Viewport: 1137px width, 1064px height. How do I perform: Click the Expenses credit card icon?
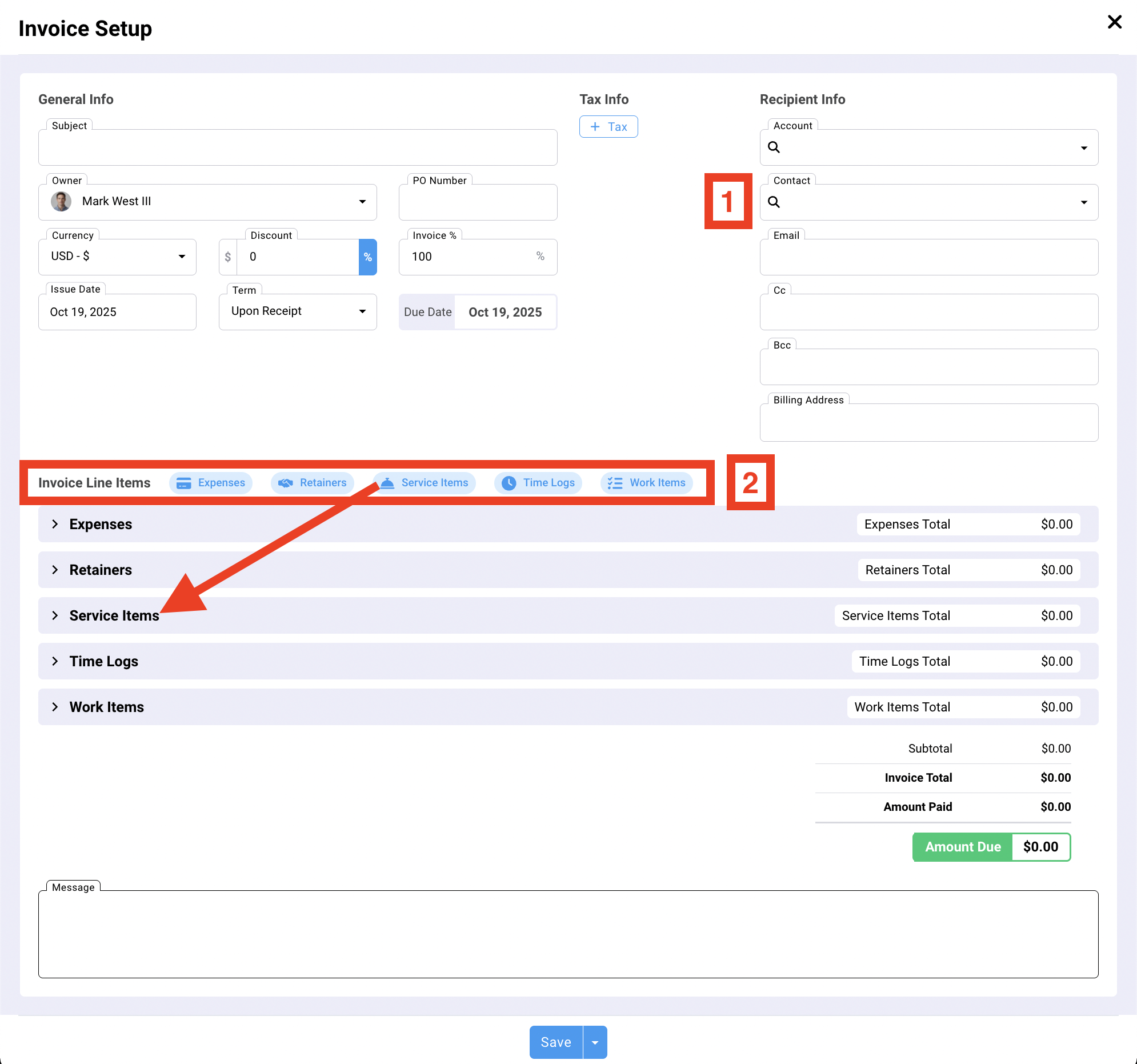183,483
